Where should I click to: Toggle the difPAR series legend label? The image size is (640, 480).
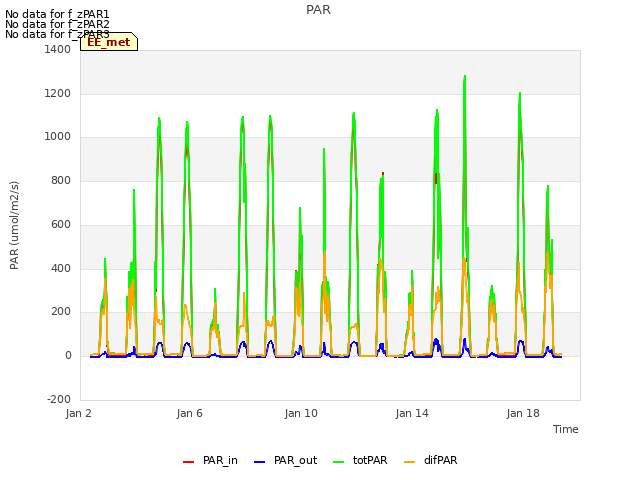tap(440, 460)
